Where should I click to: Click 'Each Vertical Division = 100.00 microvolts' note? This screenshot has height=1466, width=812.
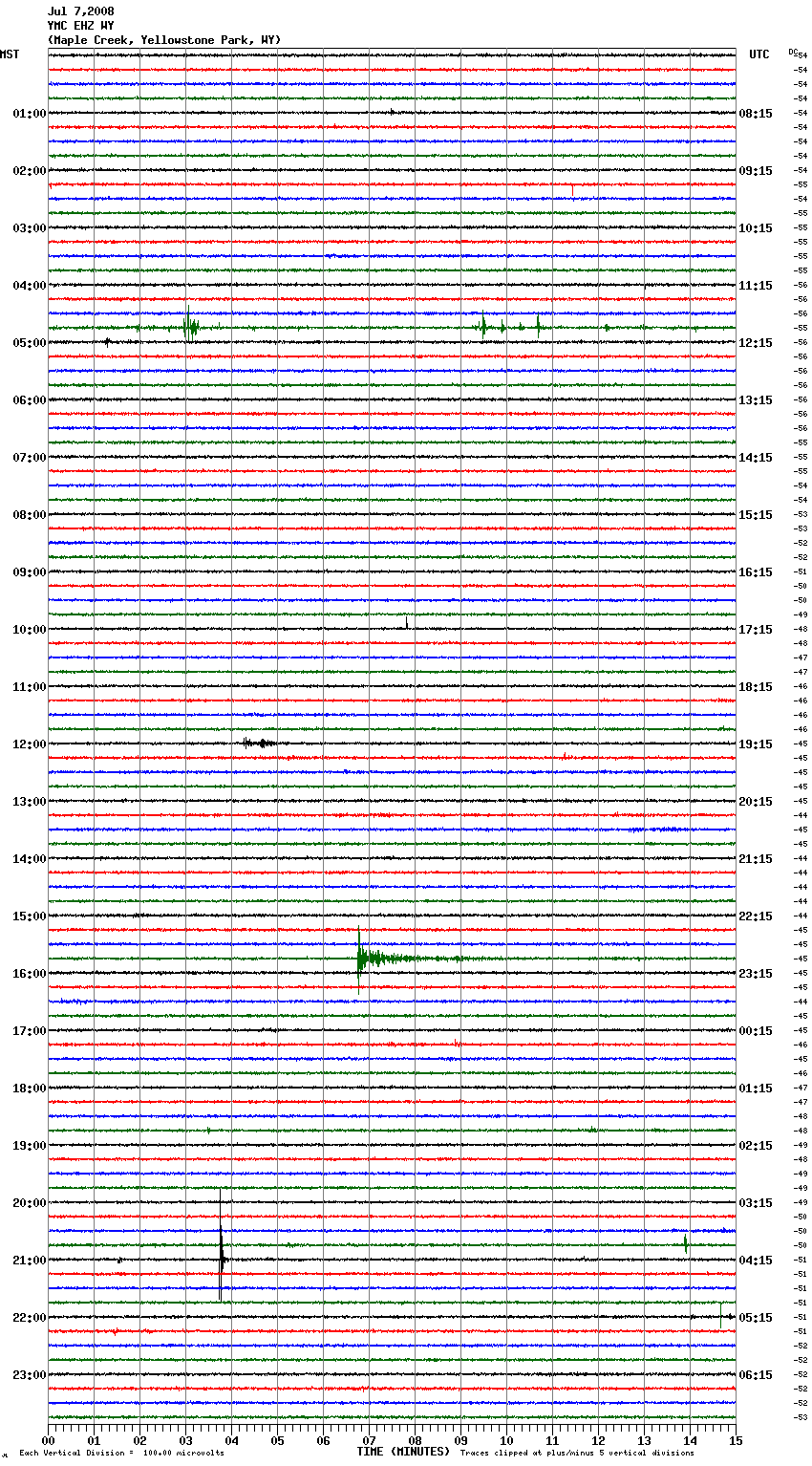coord(122,1454)
